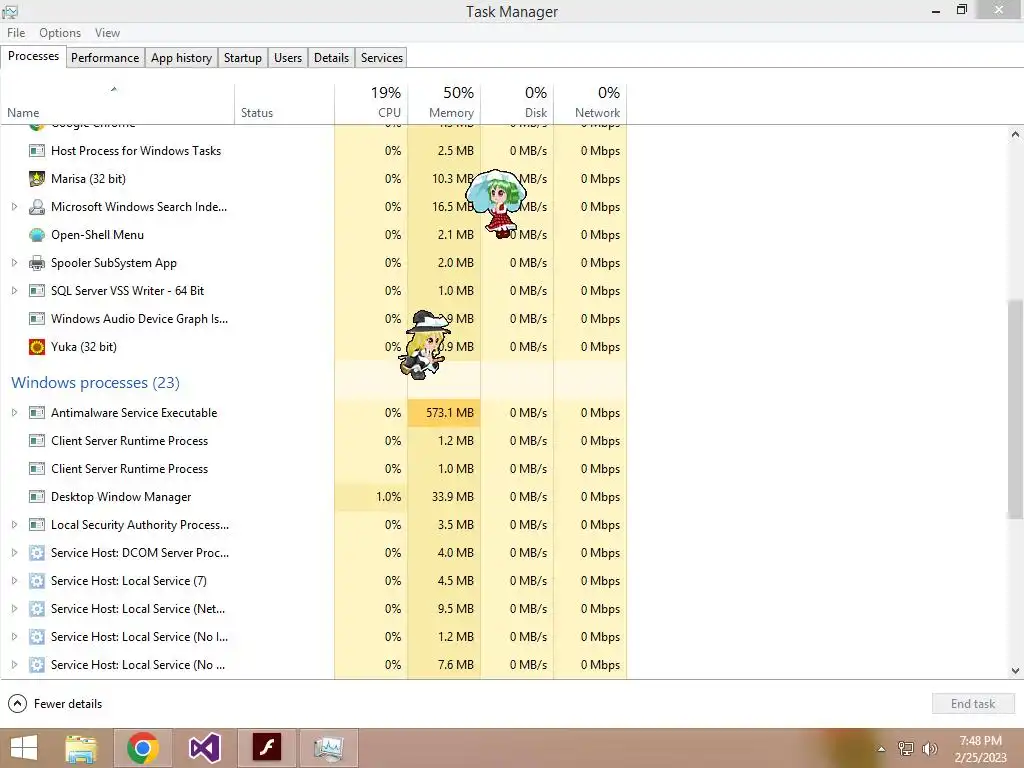1024x768 pixels.
Task: Select Service Host: Local Service (No I... row
Action: pyautogui.click(x=313, y=637)
